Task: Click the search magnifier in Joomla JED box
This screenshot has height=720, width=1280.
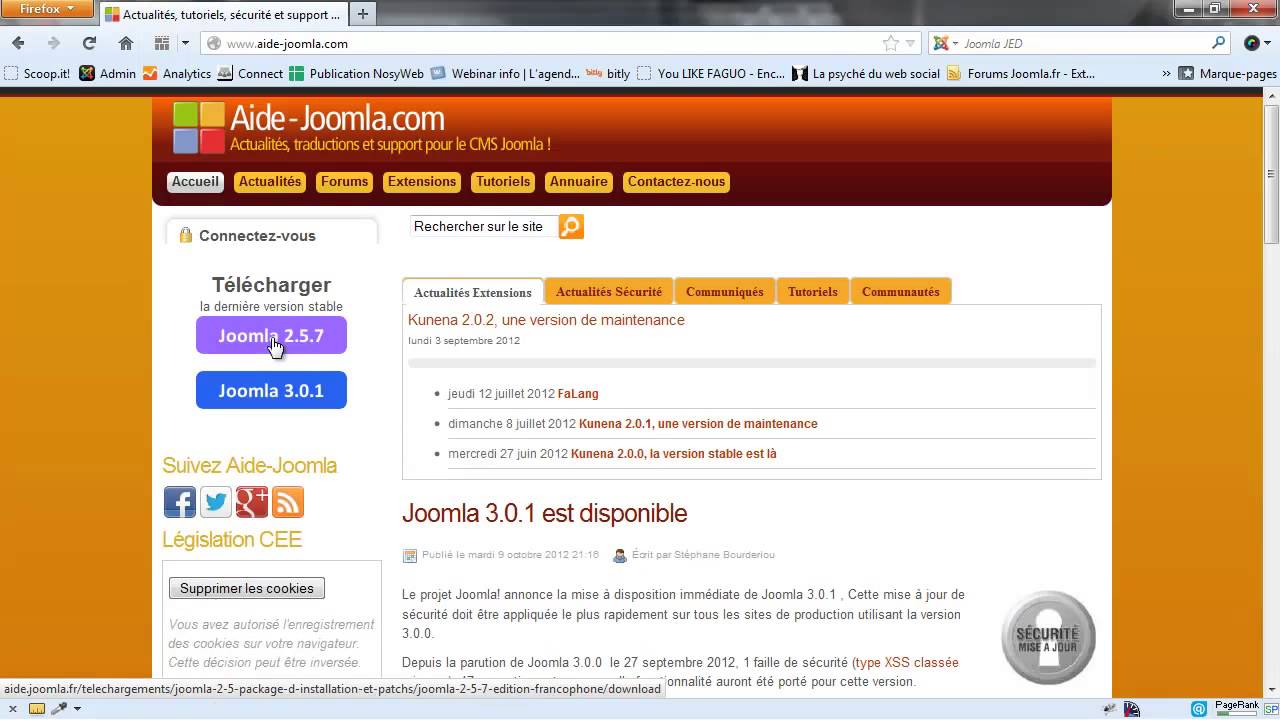Action: tap(1218, 43)
